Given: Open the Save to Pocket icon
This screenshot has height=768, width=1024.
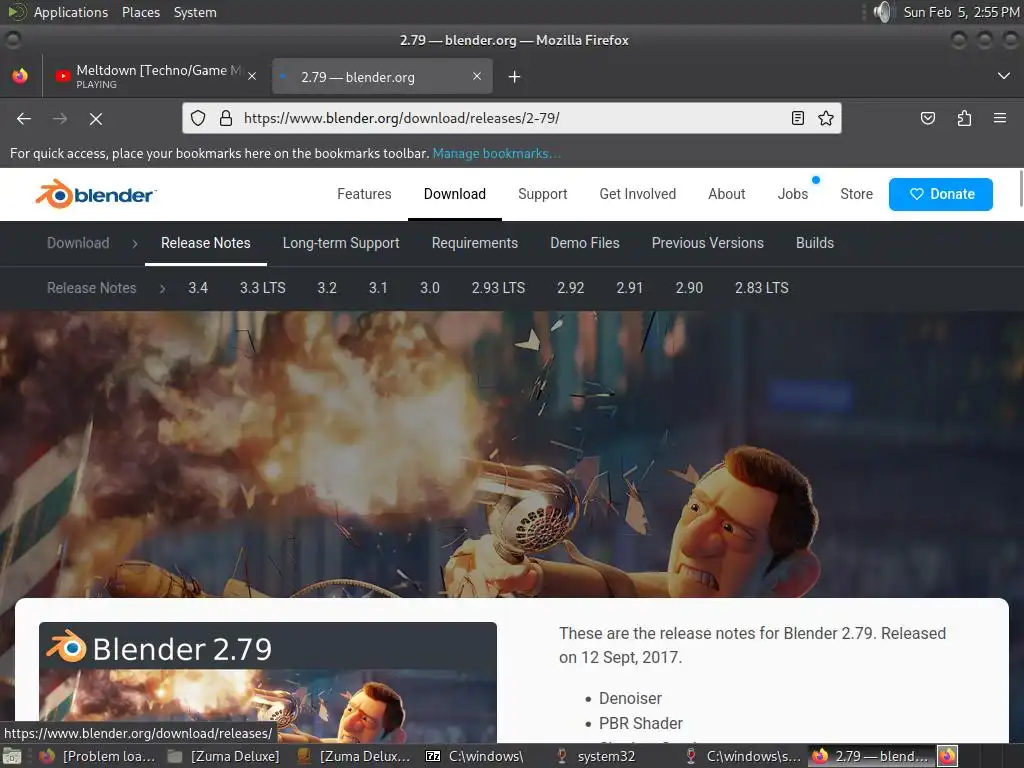Looking at the screenshot, I should pos(927,118).
